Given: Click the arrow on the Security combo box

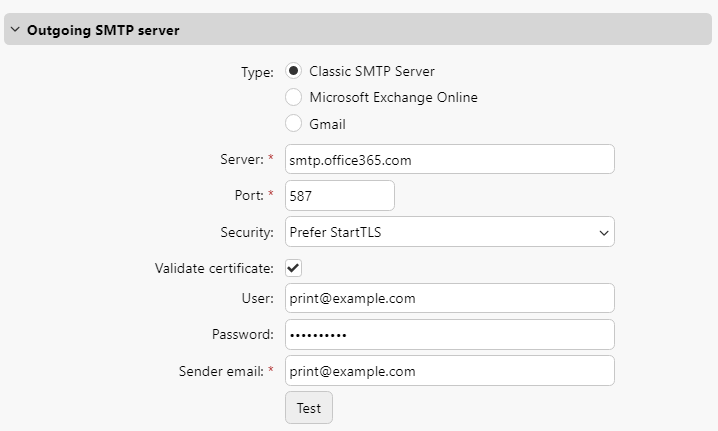Looking at the screenshot, I should (603, 232).
